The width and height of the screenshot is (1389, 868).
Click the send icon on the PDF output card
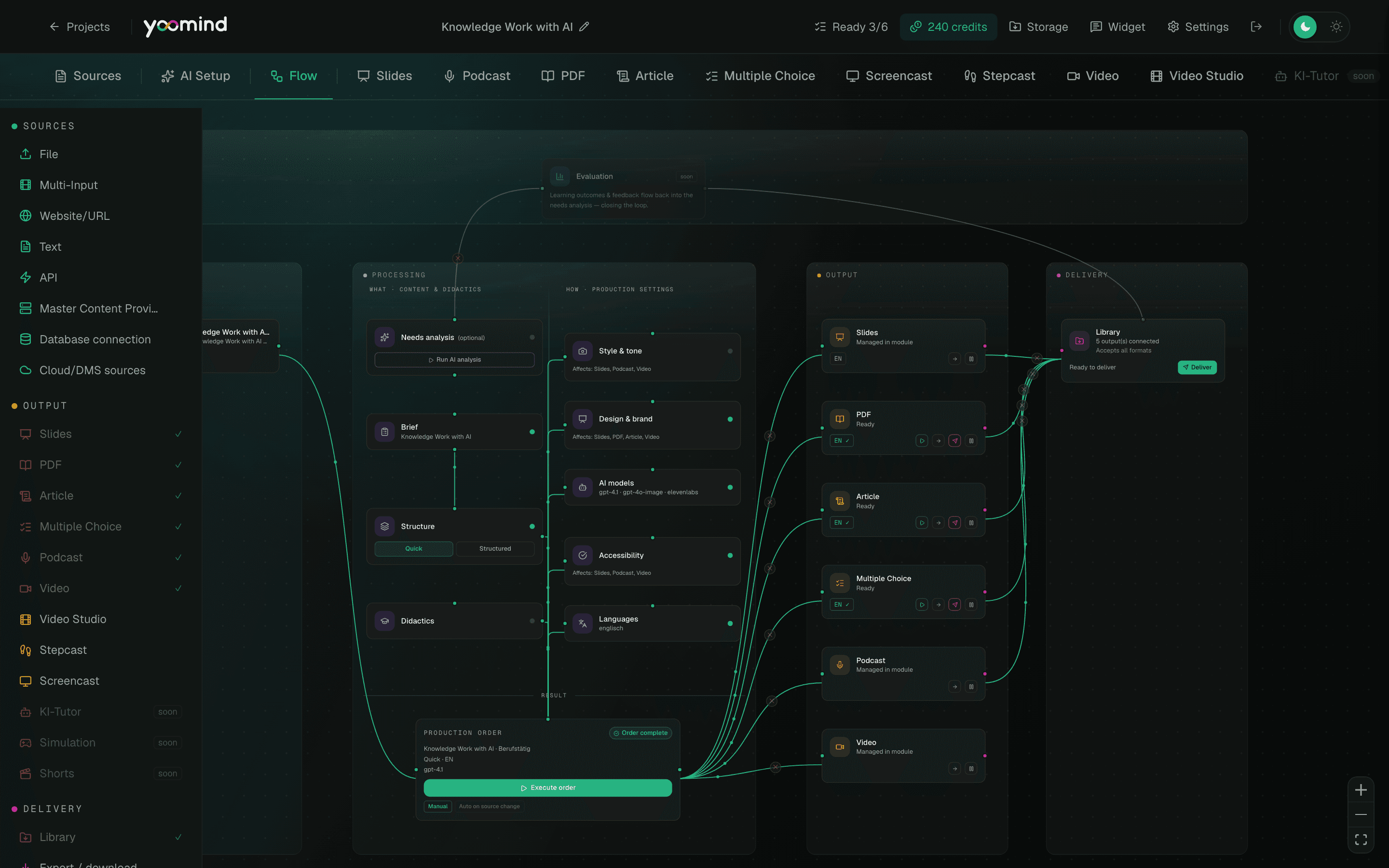point(954,441)
